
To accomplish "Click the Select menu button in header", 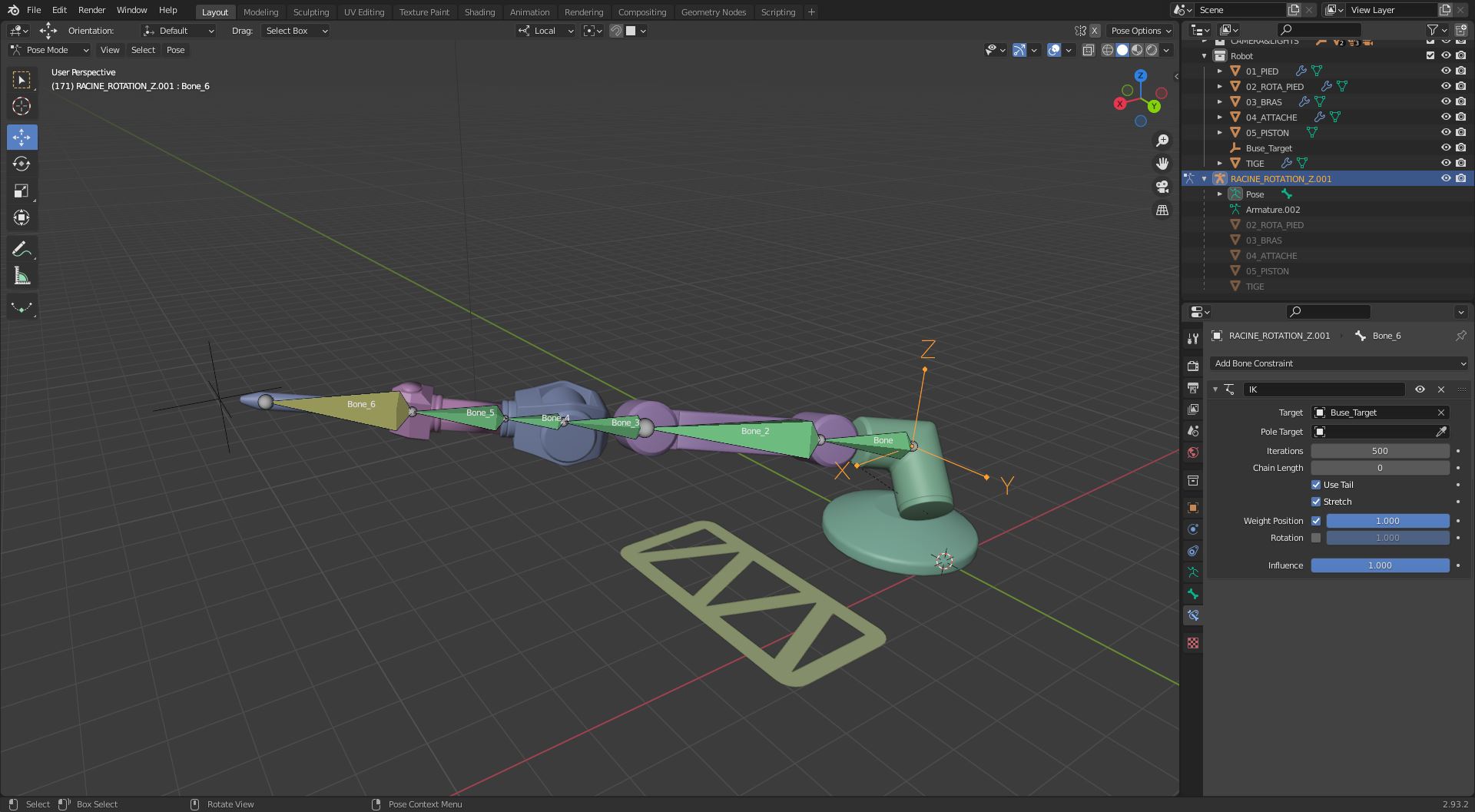I will pos(143,50).
